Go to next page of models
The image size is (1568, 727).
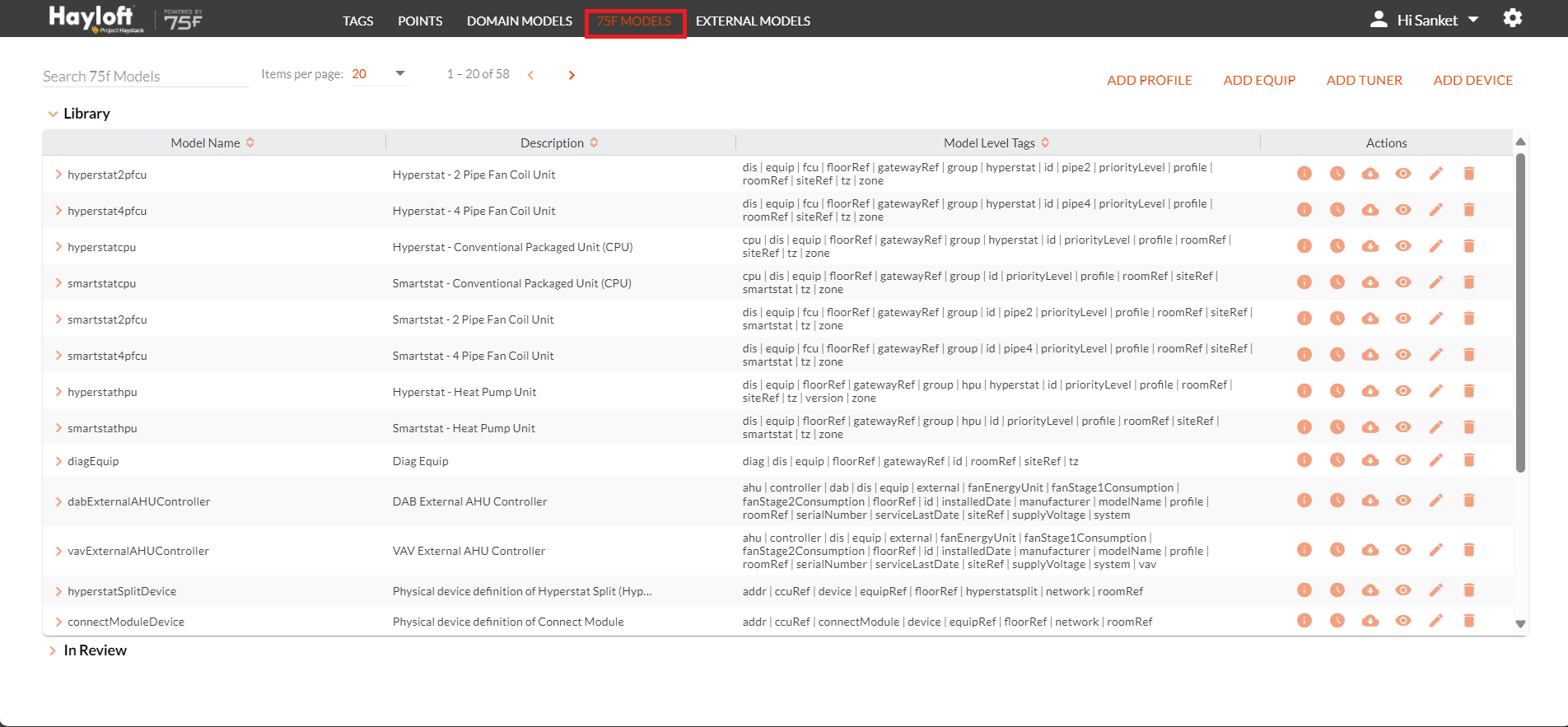click(572, 75)
